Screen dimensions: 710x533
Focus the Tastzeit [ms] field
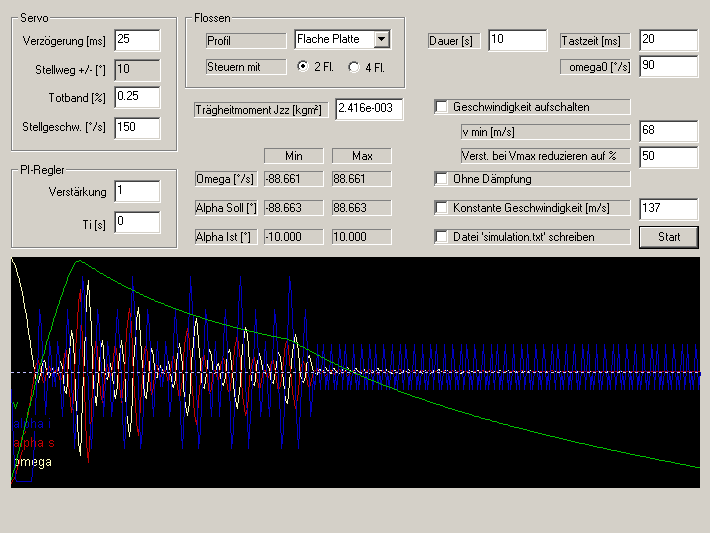668,40
